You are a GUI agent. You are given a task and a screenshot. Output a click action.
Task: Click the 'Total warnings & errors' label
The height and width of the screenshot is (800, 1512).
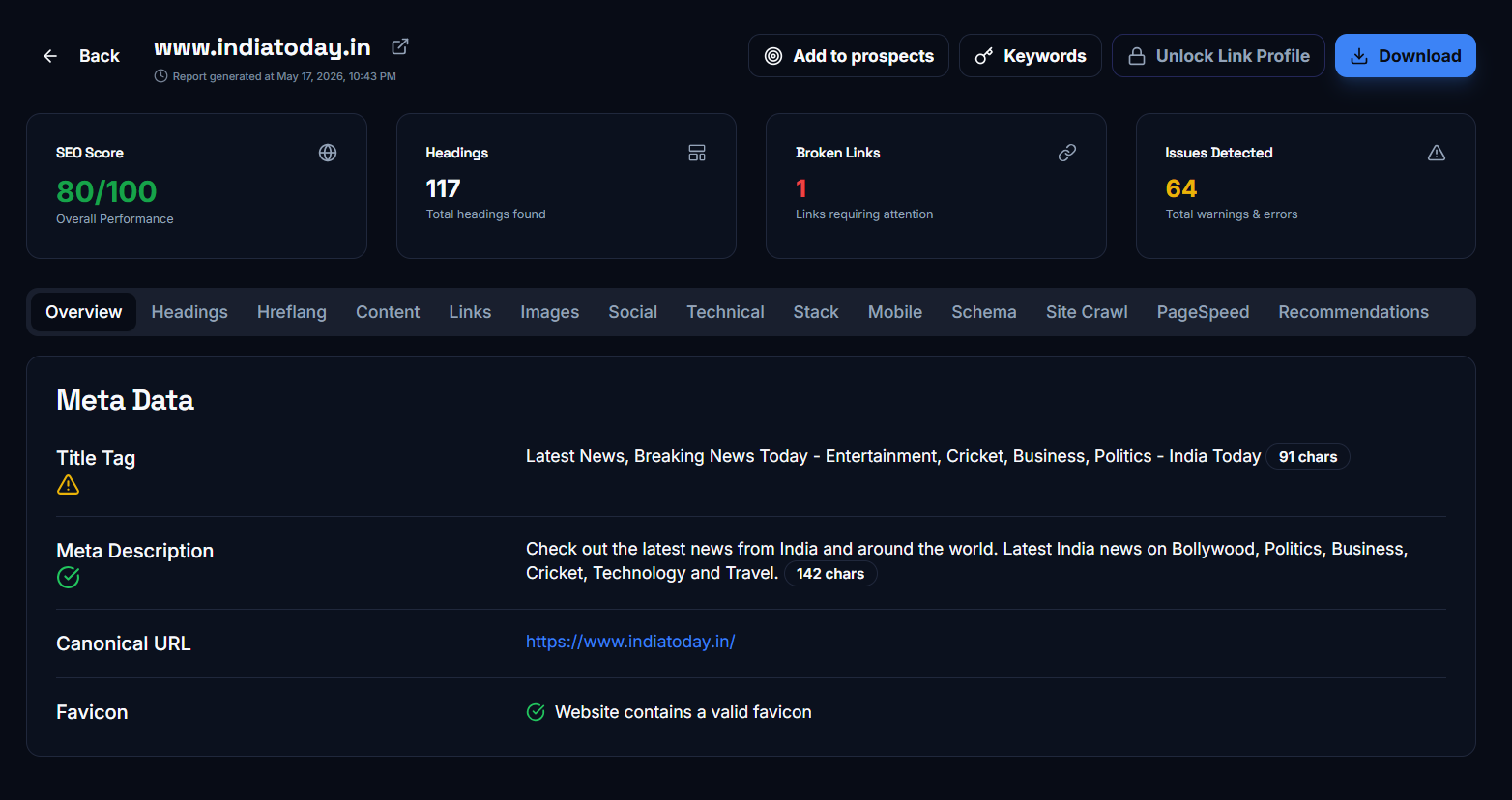1232,214
